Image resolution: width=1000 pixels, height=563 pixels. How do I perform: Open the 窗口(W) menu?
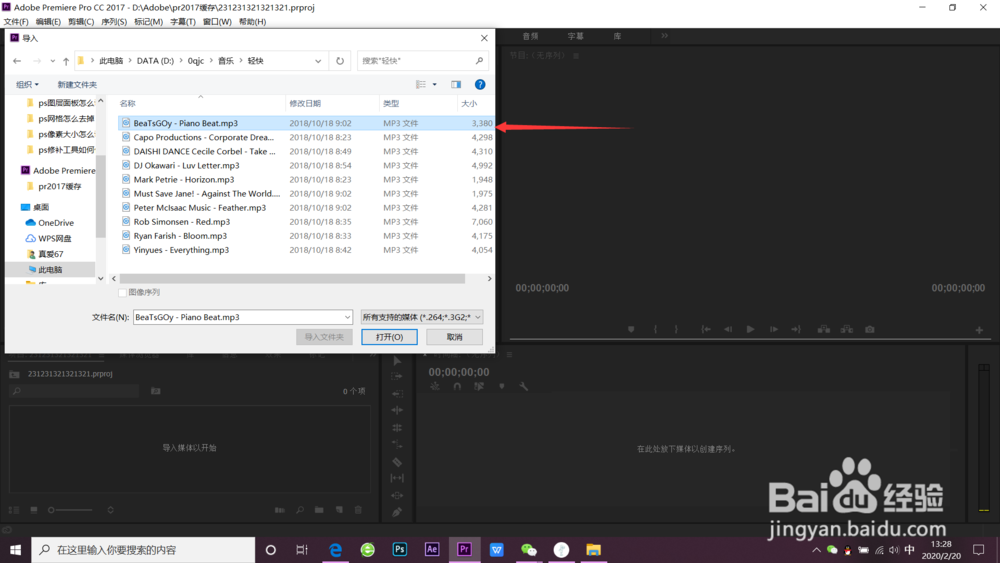point(217,22)
